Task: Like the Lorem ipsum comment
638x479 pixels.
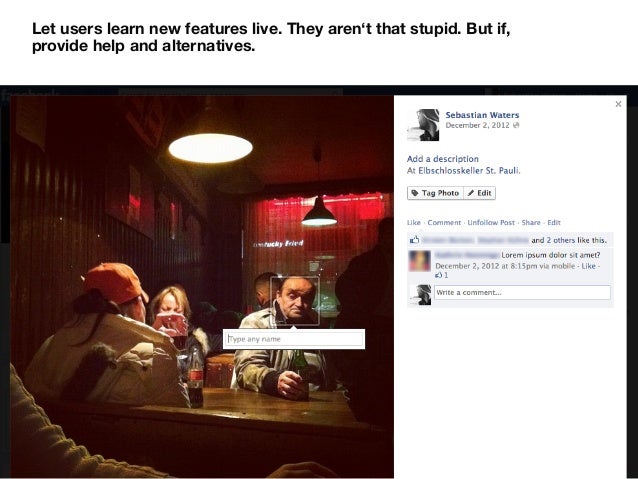Action: 588,266
